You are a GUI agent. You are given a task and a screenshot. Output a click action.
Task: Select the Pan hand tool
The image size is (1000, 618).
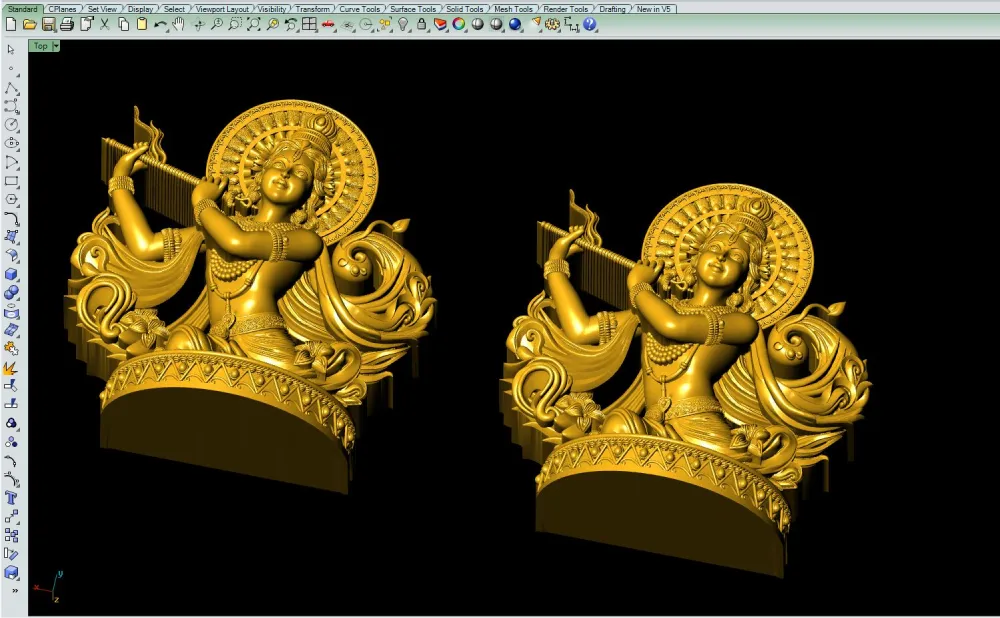point(179,24)
